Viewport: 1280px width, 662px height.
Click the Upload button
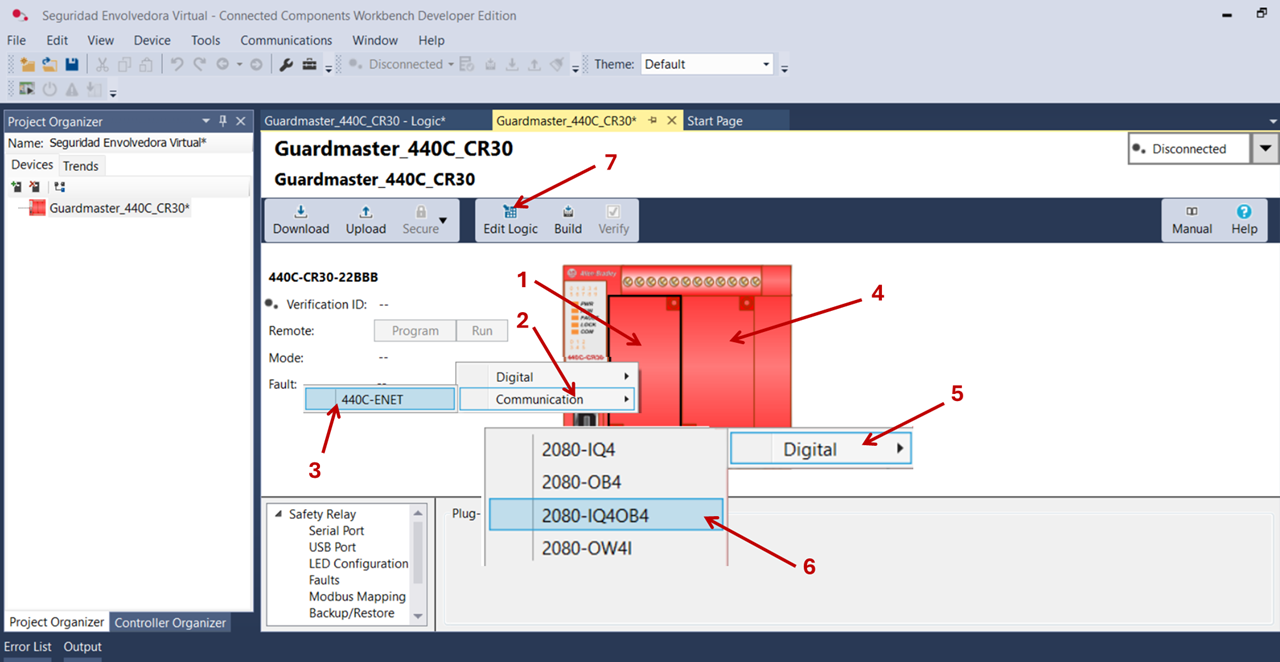click(366, 220)
